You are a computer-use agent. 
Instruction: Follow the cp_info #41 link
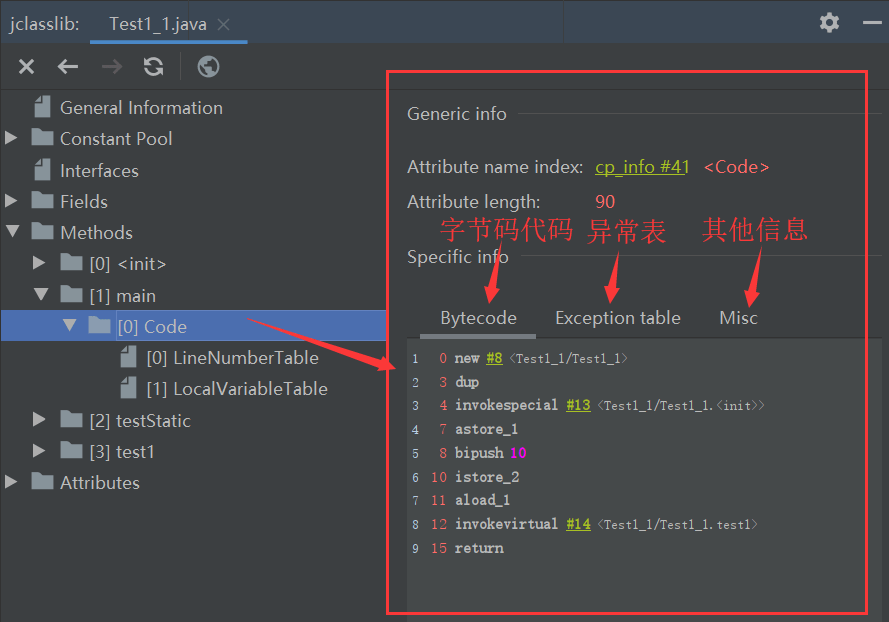[641, 167]
